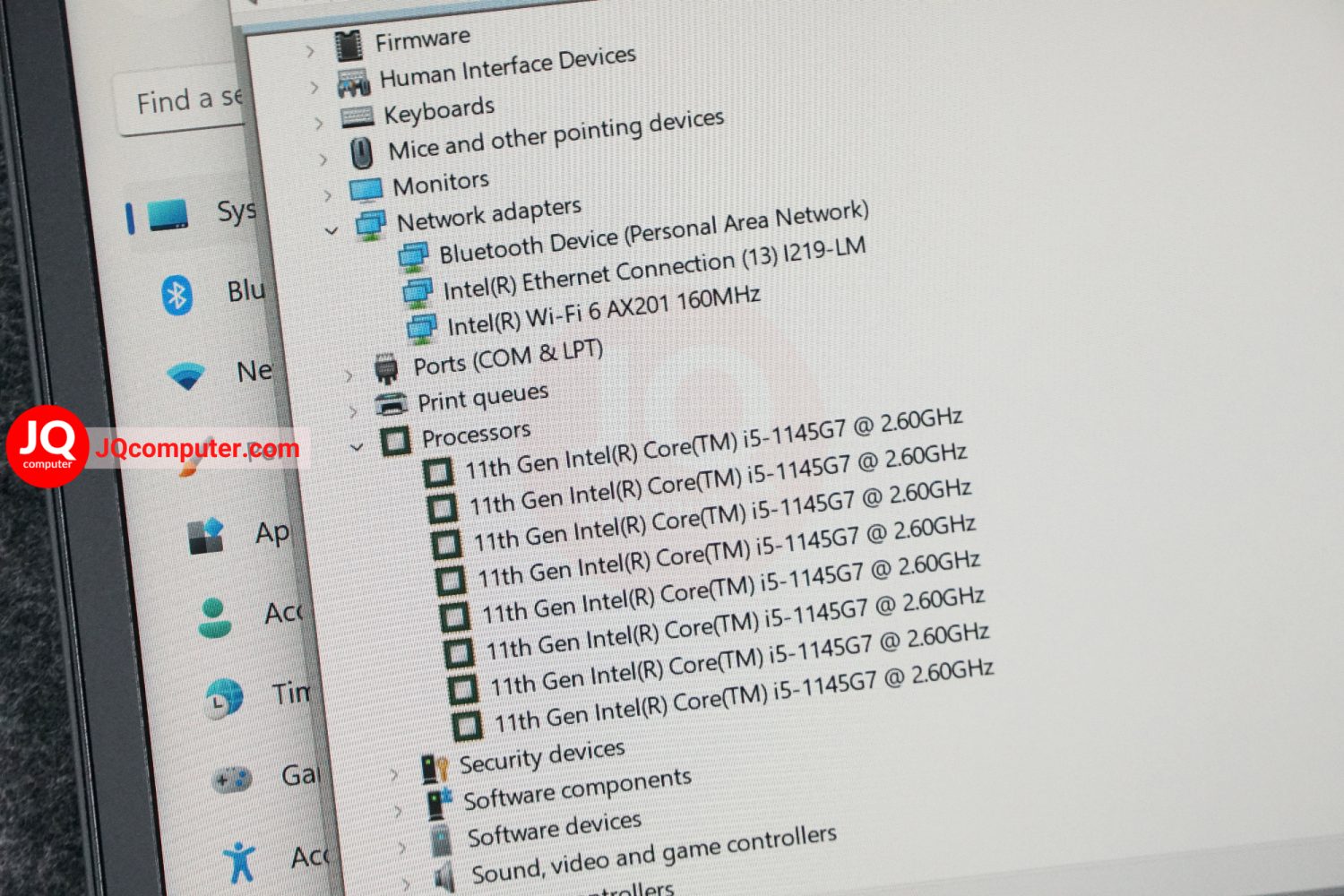Expand the Ports (COM & LPT) node

pyautogui.click(x=349, y=375)
